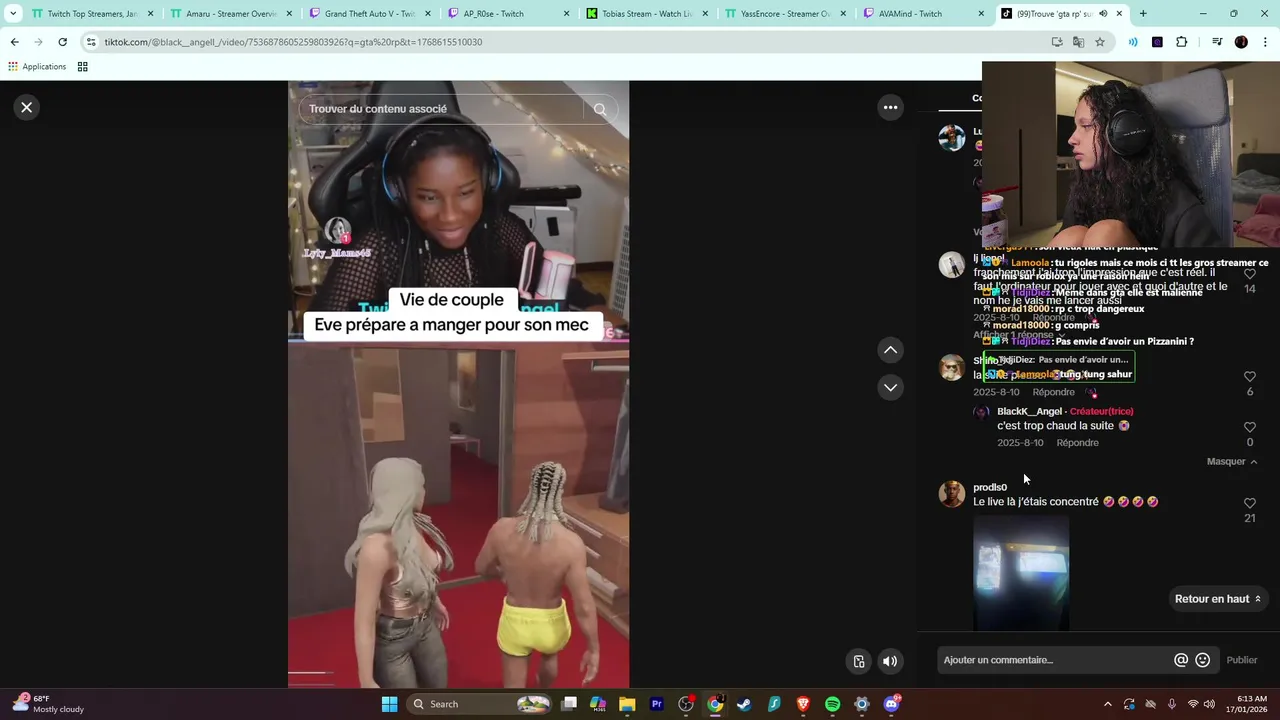Bookmark this page with star icon
The image size is (1280, 720).
click(x=1100, y=42)
